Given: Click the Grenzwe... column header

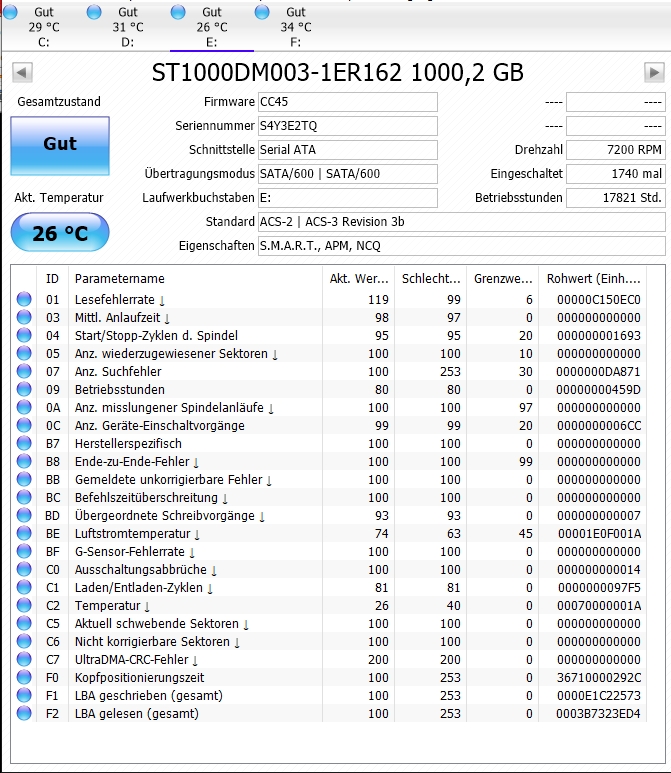Looking at the screenshot, I should click(x=502, y=279).
